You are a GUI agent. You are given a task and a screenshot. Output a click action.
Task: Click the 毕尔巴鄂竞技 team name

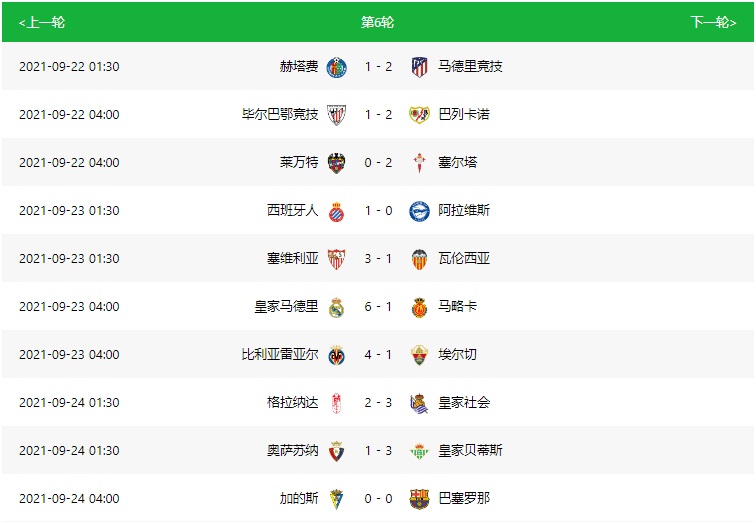pos(280,114)
